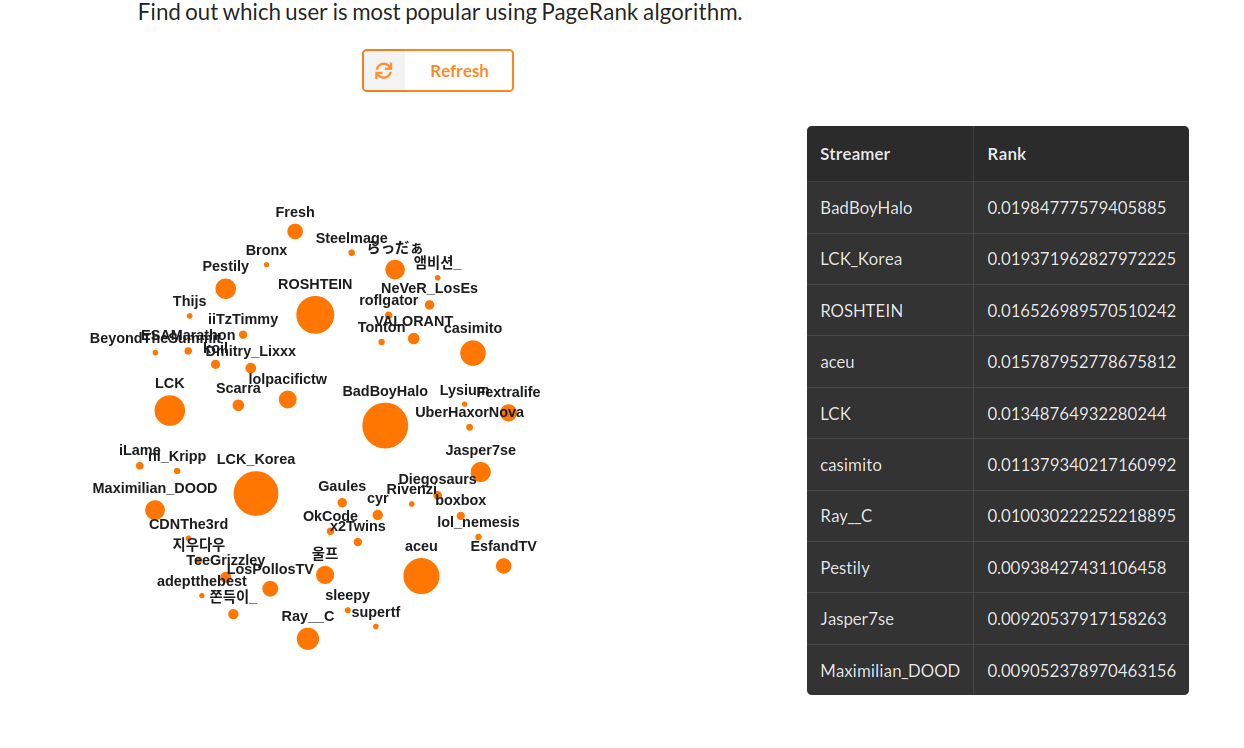Select the ROSHTEIN node in the graph

point(315,315)
